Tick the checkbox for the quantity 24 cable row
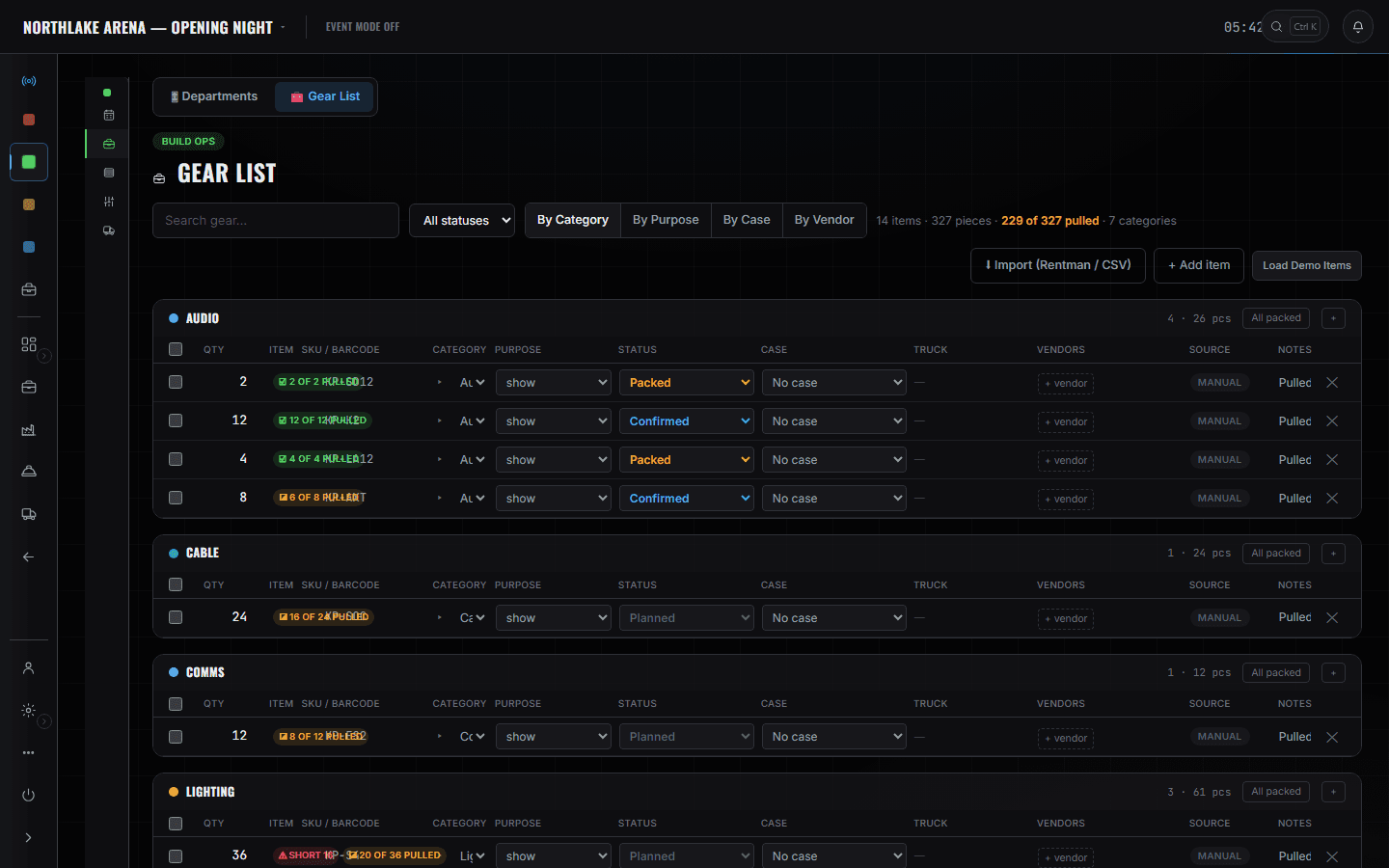1389x868 pixels. (x=176, y=617)
